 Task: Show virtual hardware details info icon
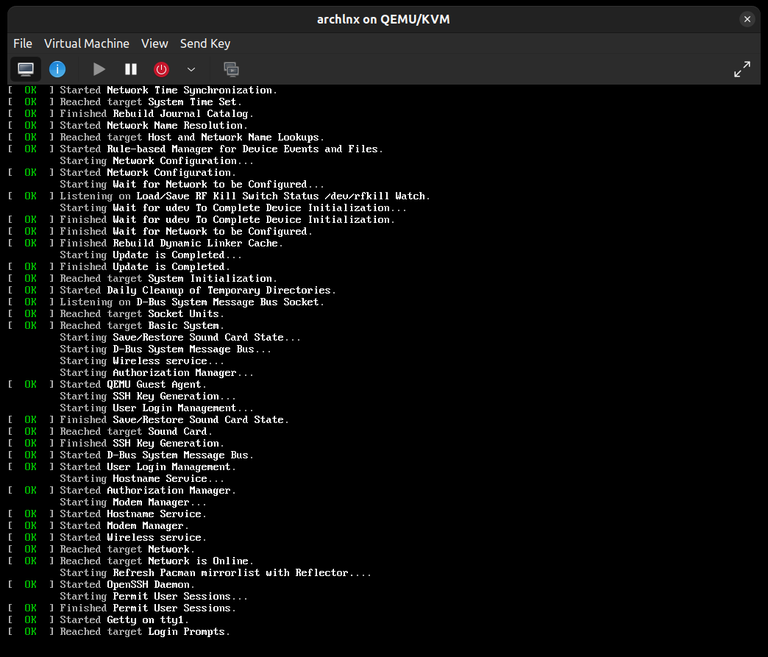[x=57, y=70]
